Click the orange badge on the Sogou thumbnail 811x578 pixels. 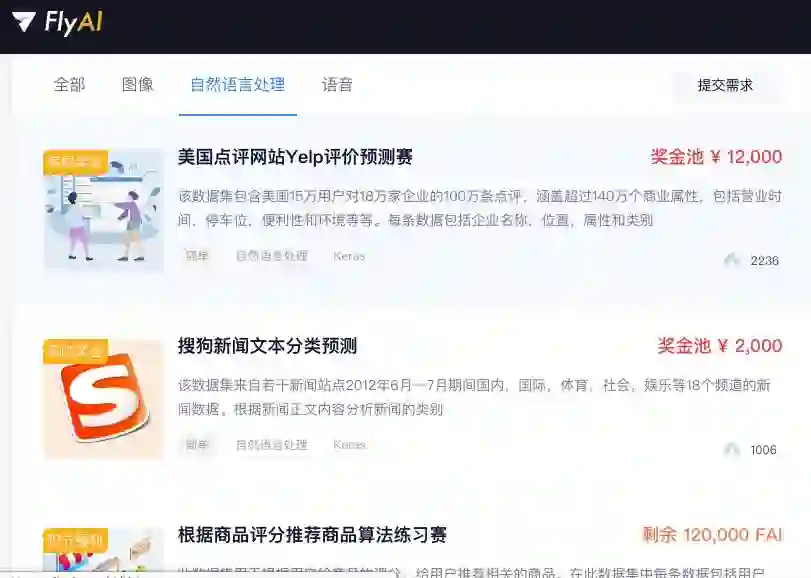pyautogui.click(x=76, y=351)
